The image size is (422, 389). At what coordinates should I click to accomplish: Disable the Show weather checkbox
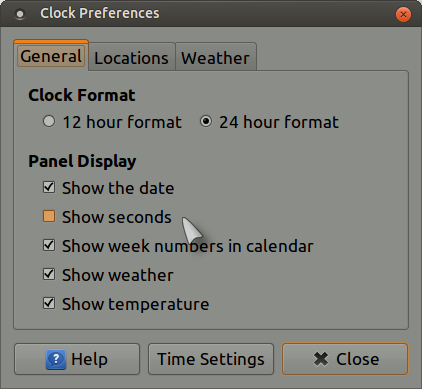tap(49, 274)
